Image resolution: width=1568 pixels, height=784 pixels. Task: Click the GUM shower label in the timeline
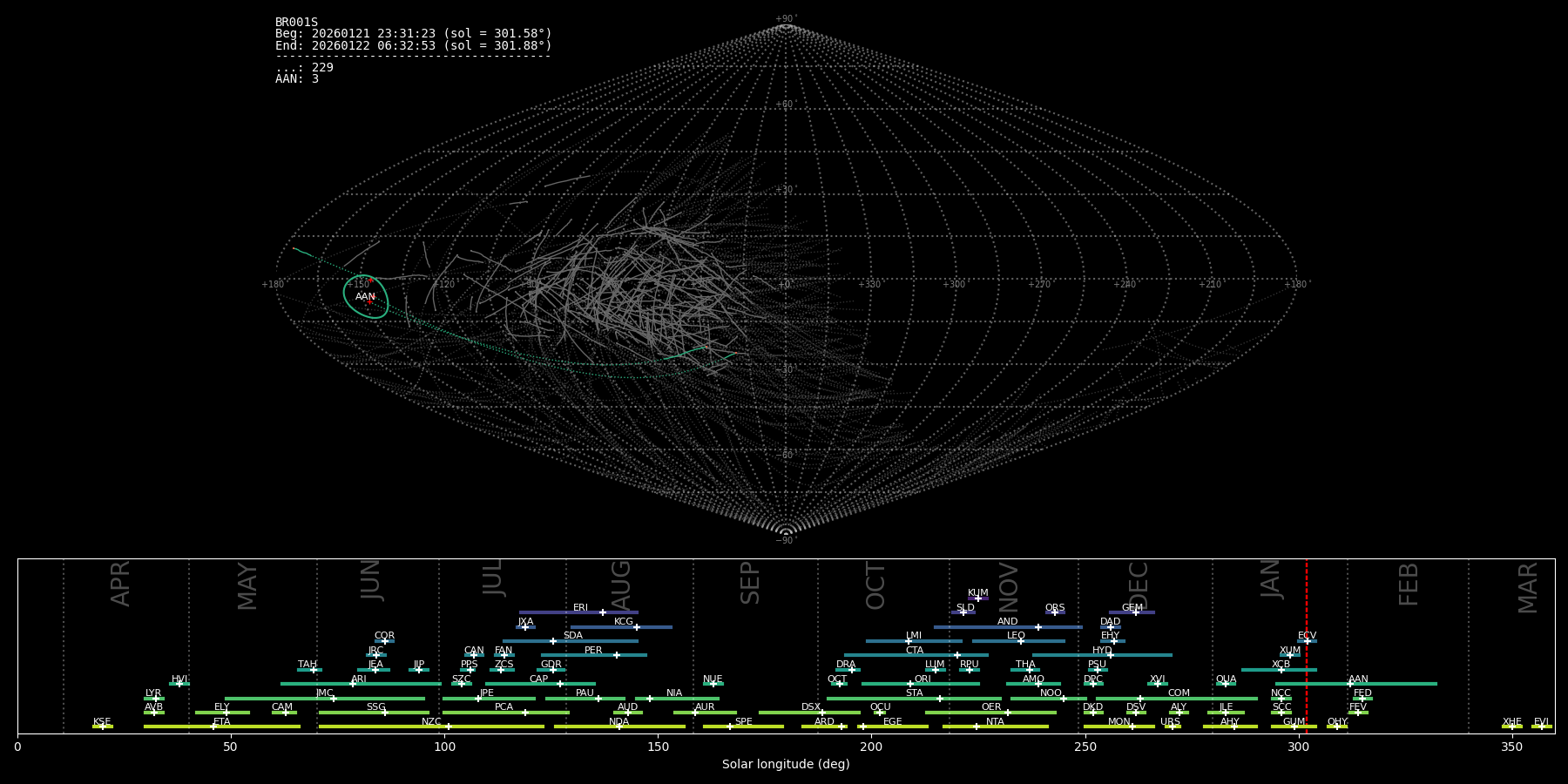1294,722
